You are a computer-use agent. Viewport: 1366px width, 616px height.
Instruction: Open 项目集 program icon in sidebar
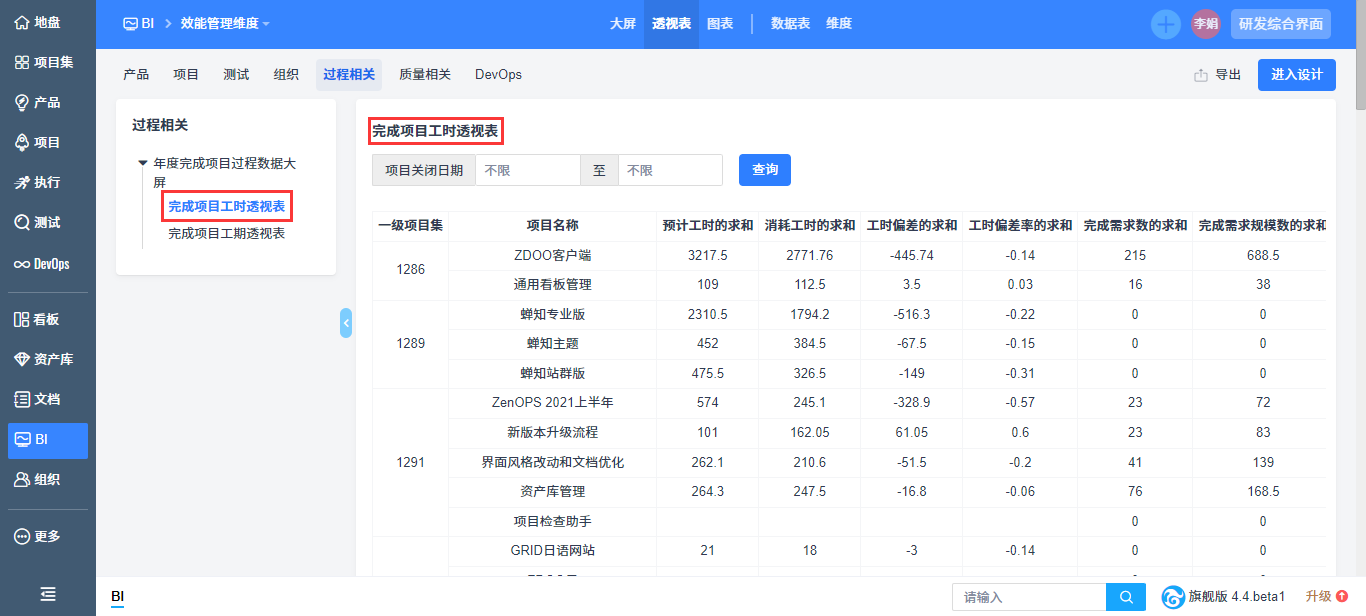coord(22,62)
